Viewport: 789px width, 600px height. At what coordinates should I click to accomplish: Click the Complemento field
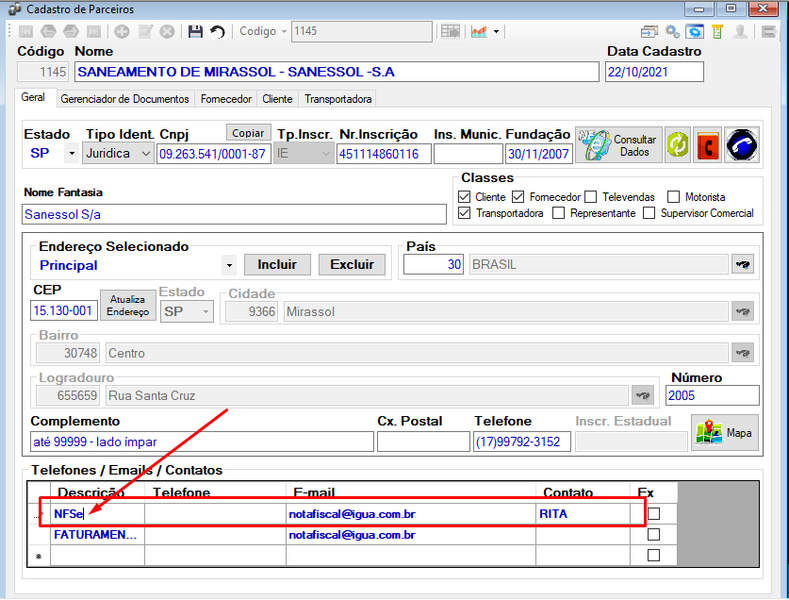tap(202, 442)
